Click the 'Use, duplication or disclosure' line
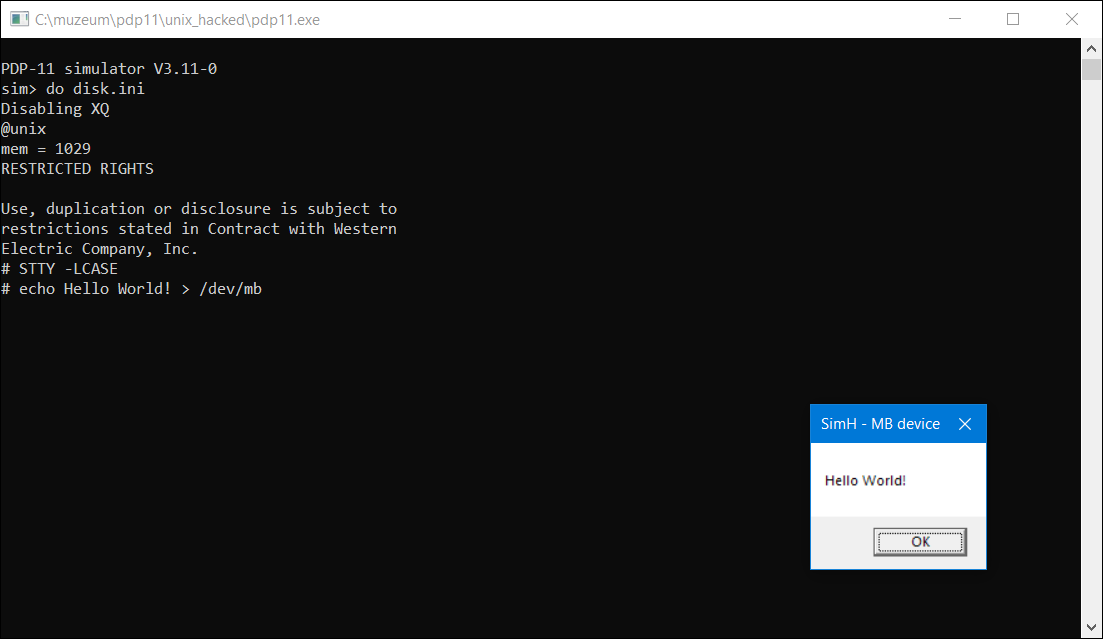This screenshot has width=1103, height=639. coord(199,209)
